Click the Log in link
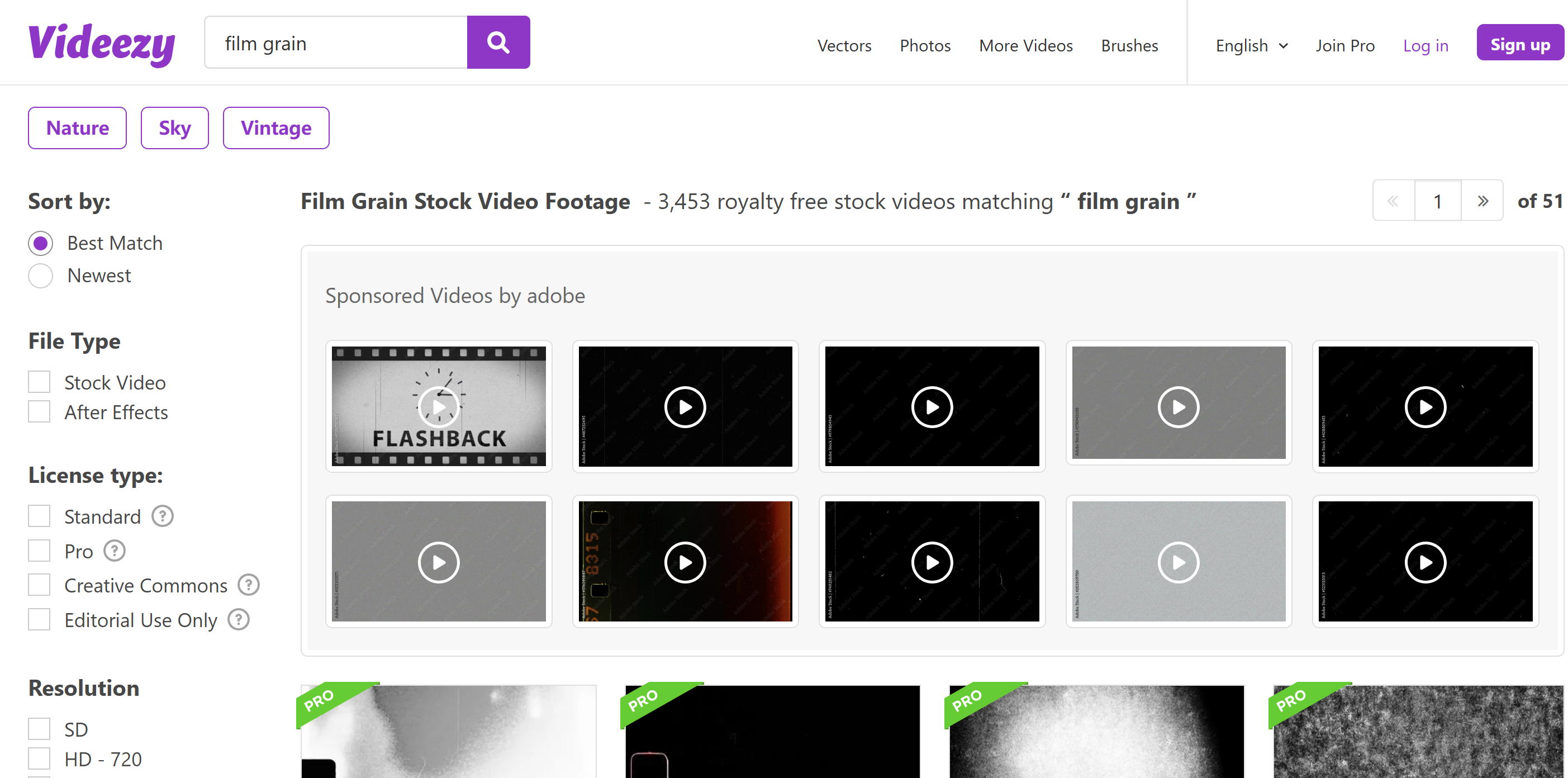 click(x=1425, y=46)
